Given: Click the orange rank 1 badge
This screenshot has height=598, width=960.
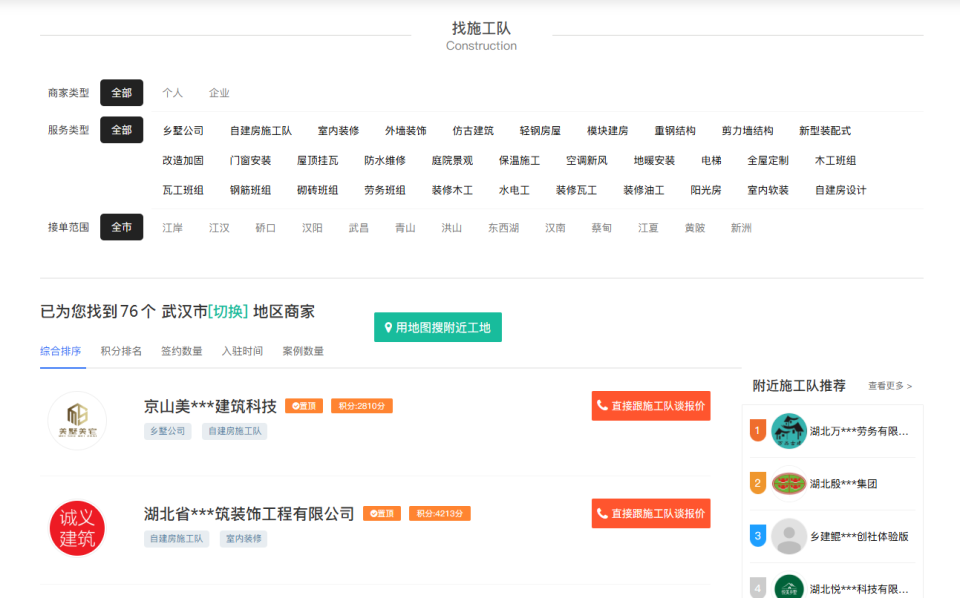Looking at the screenshot, I should [758, 431].
